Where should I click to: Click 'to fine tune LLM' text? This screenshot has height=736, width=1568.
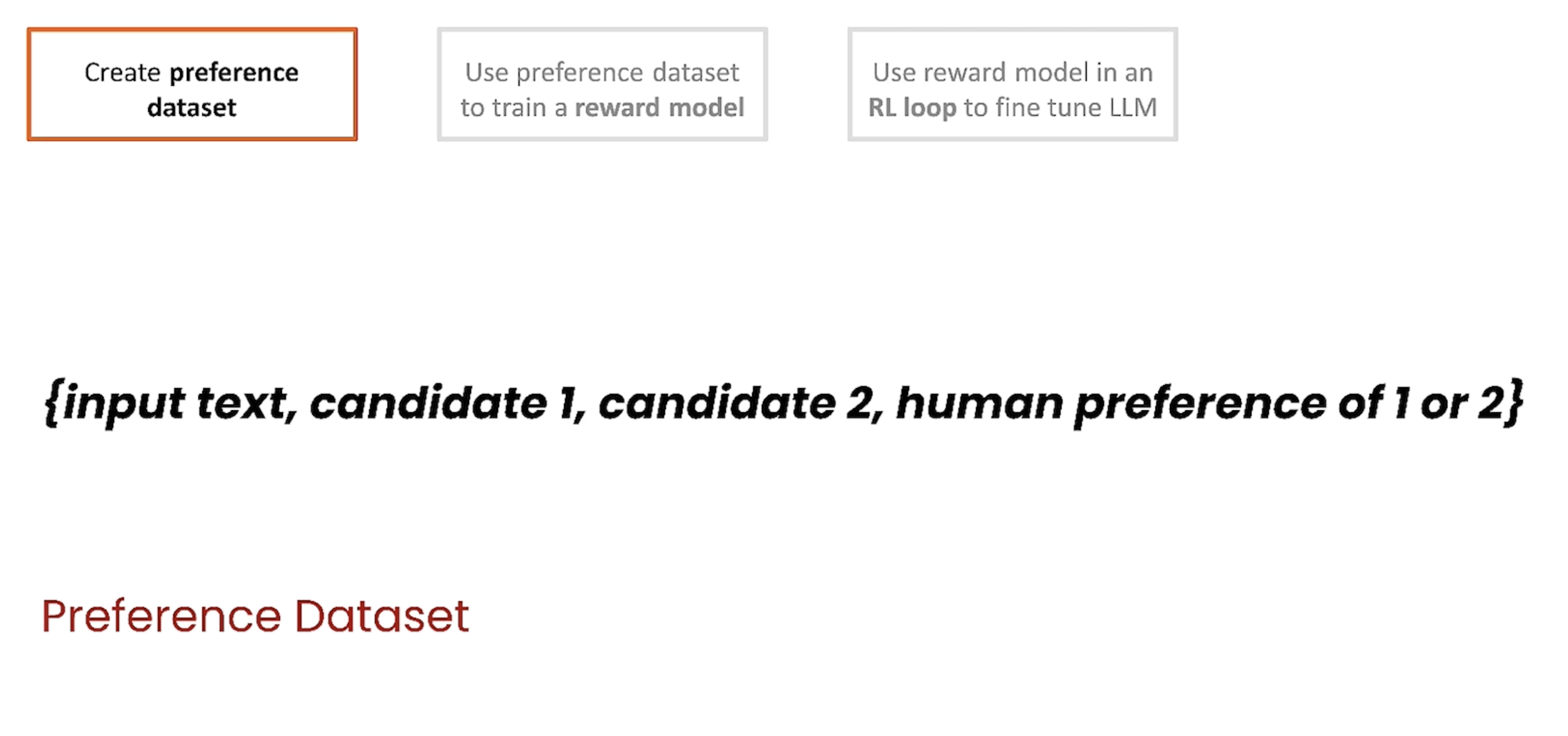[x=1060, y=107]
